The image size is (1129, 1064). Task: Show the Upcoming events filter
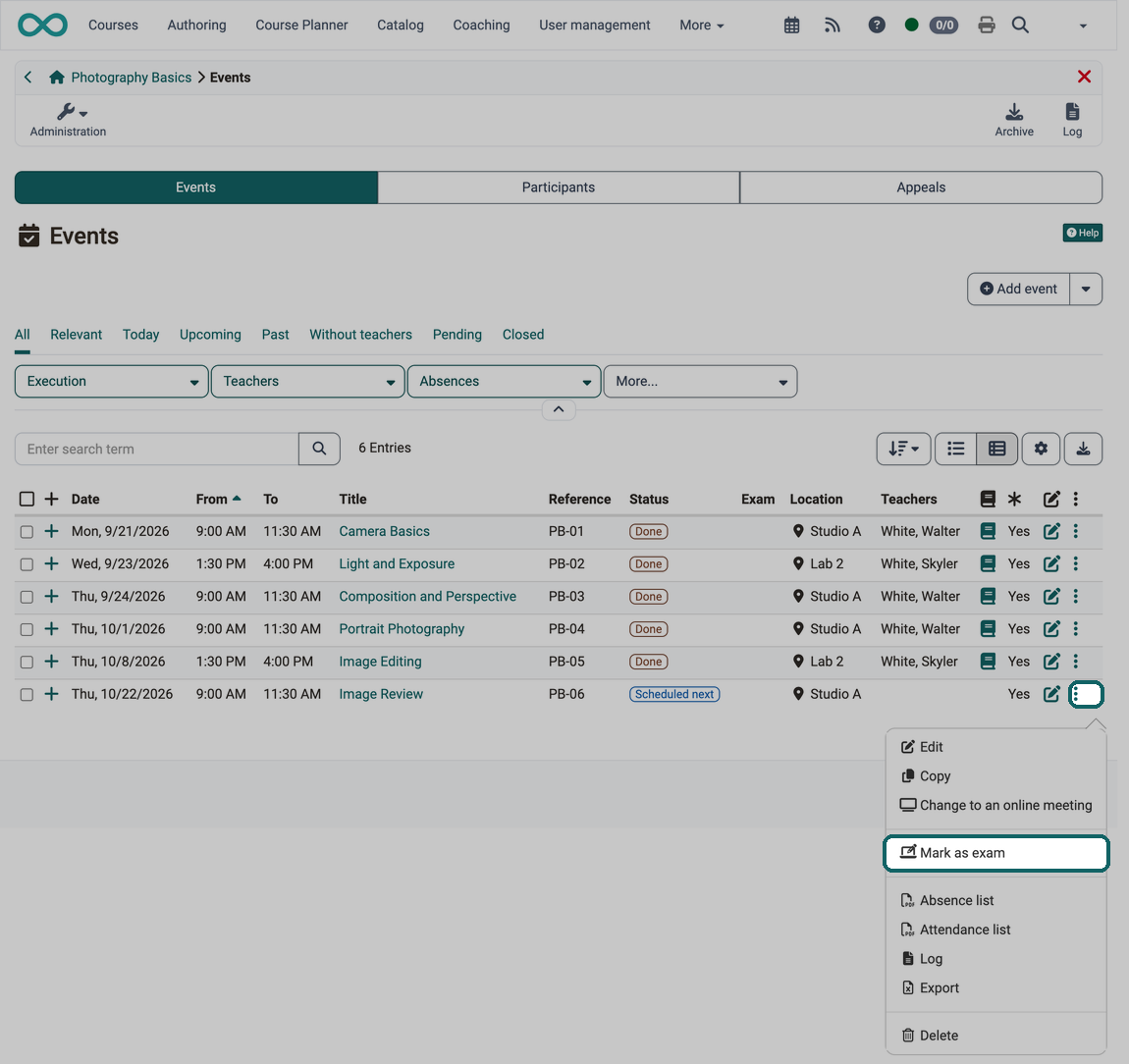click(210, 335)
